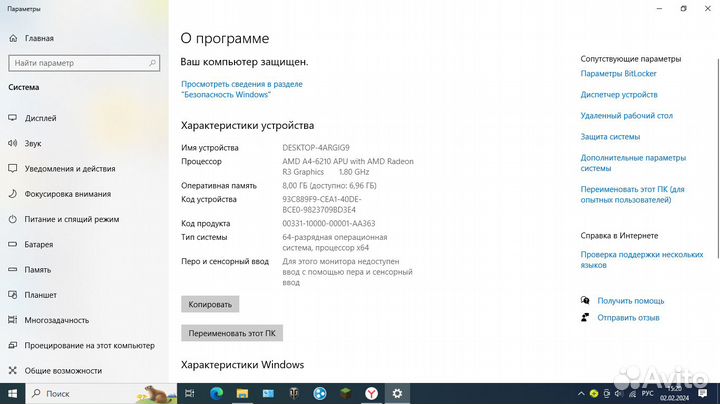
Task: Launch World of Tanks taskbar icon
Action: coord(294,393)
